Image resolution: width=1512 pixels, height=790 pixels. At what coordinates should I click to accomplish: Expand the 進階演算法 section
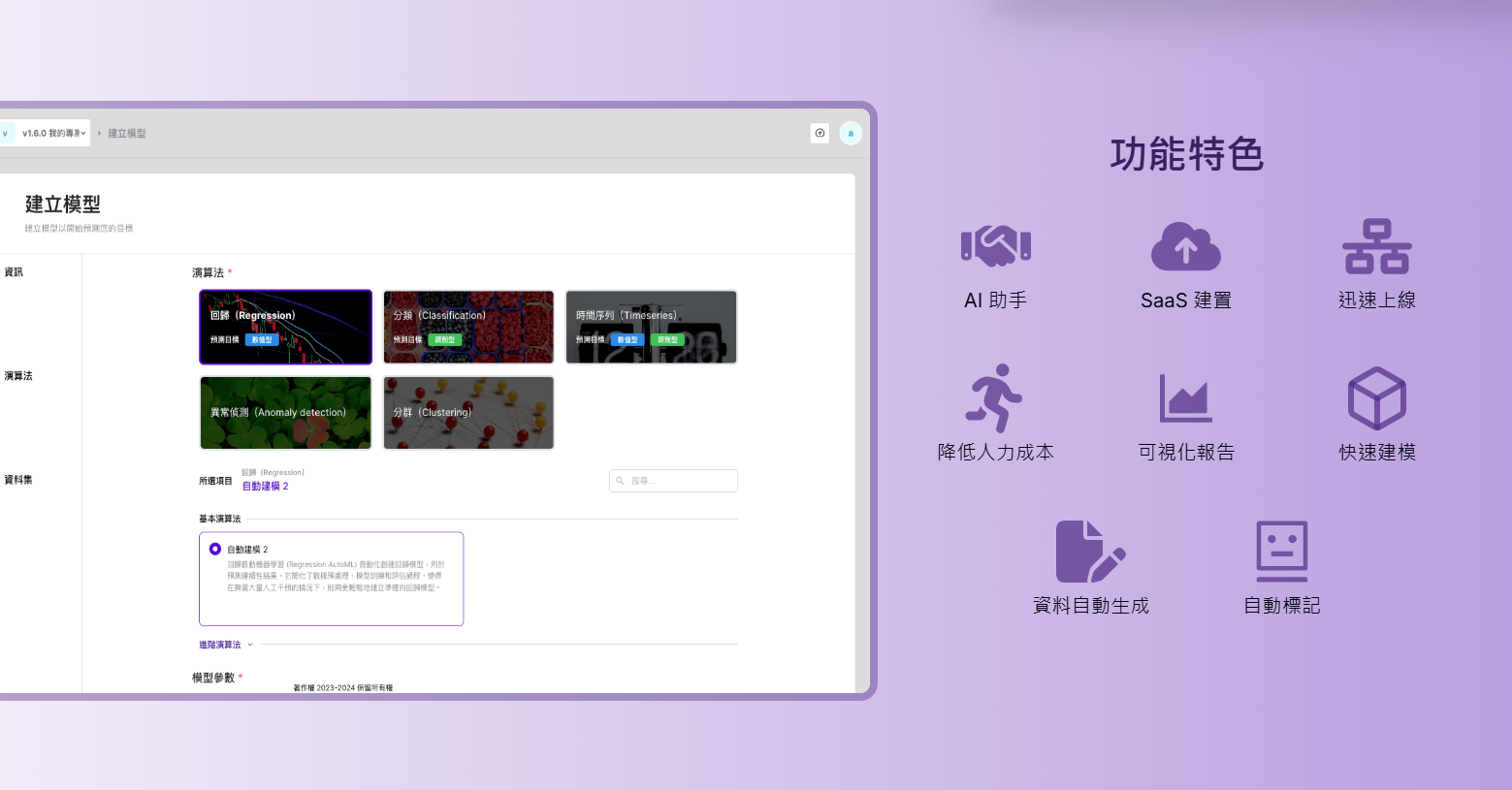(x=226, y=645)
